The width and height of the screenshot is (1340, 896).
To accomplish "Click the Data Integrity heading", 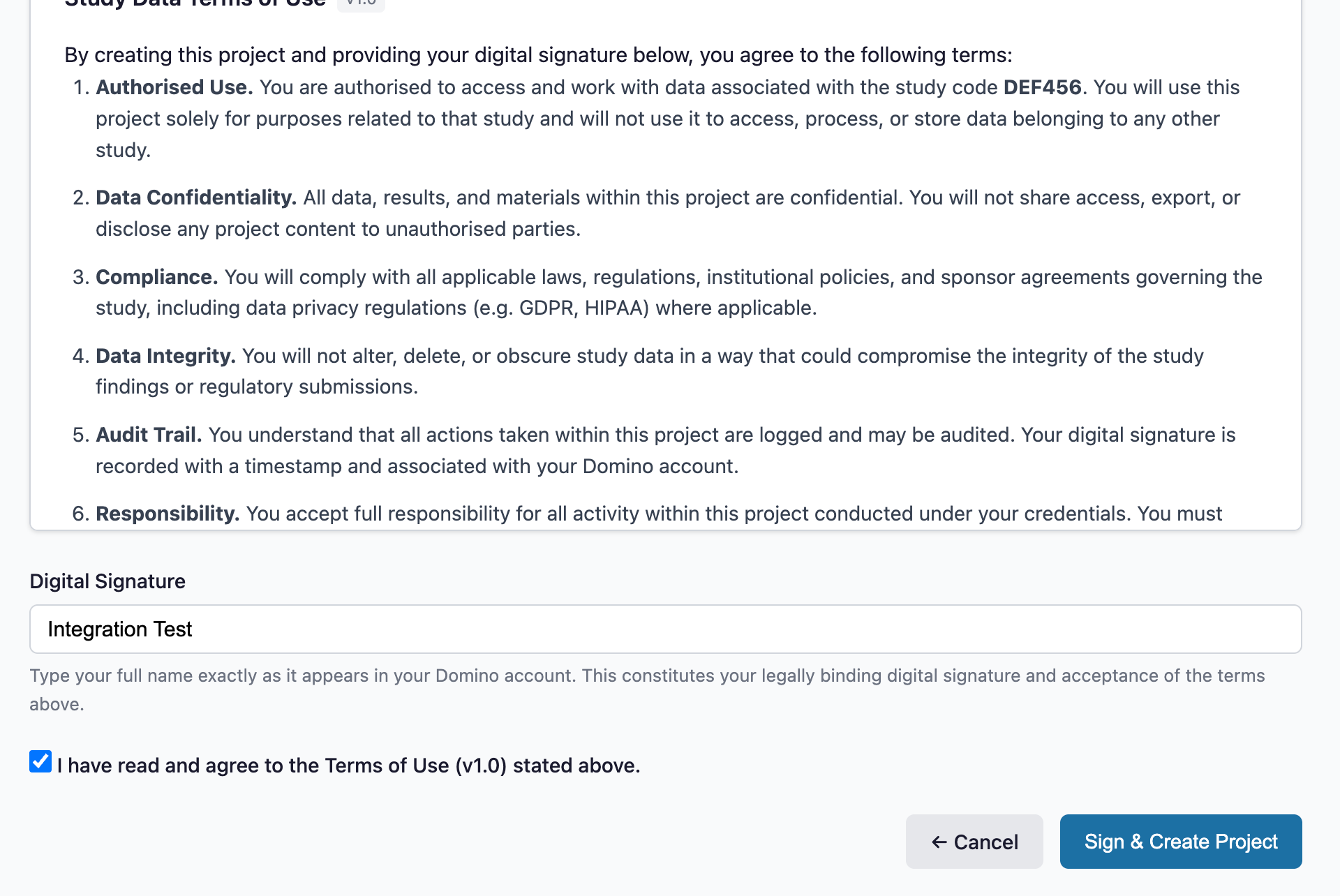I will (165, 355).
